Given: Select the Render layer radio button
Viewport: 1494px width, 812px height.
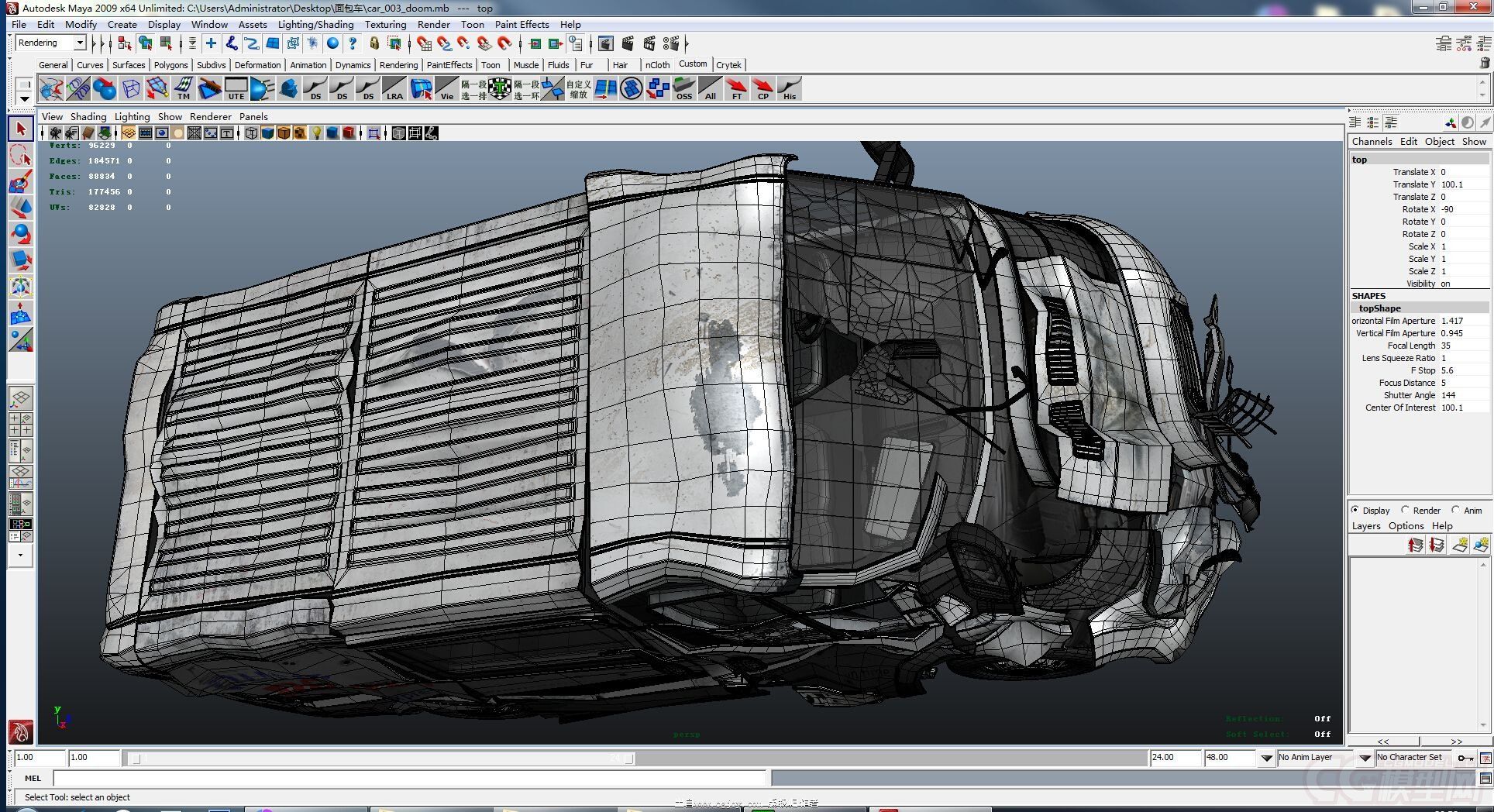Looking at the screenshot, I should pyautogui.click(x=1405, y=510).
